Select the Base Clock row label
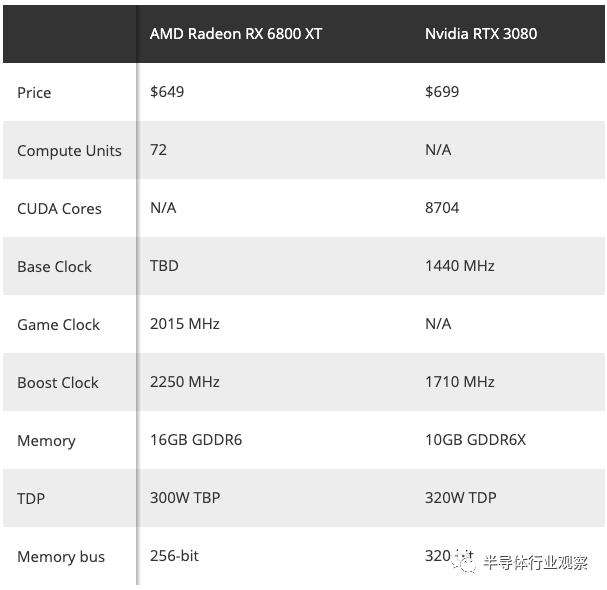607x590 pixels. (54, 266)
